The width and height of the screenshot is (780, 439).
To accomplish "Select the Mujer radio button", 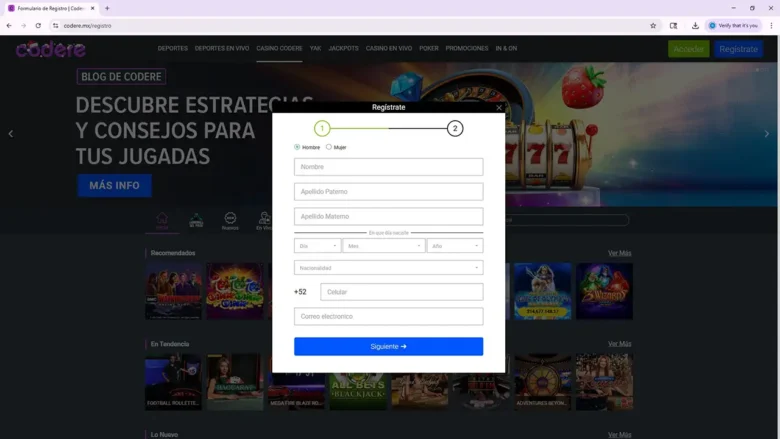I will coord(329,147).
